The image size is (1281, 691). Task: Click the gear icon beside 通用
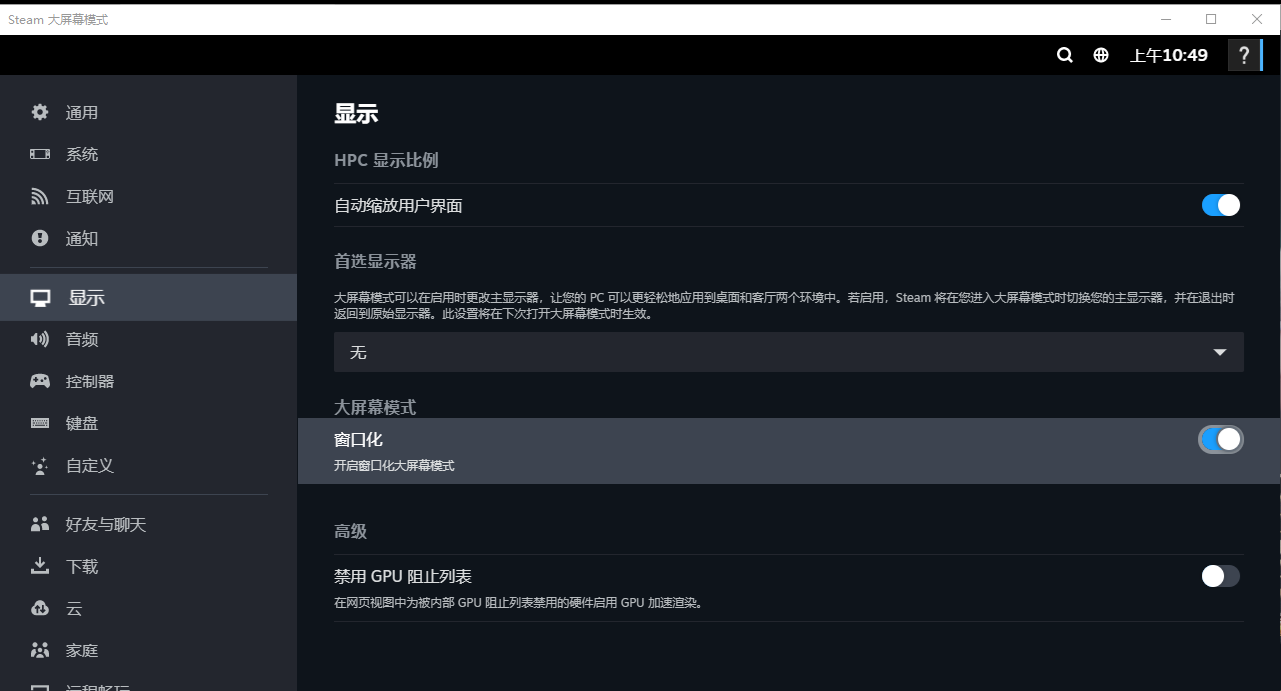coord(40,112)
